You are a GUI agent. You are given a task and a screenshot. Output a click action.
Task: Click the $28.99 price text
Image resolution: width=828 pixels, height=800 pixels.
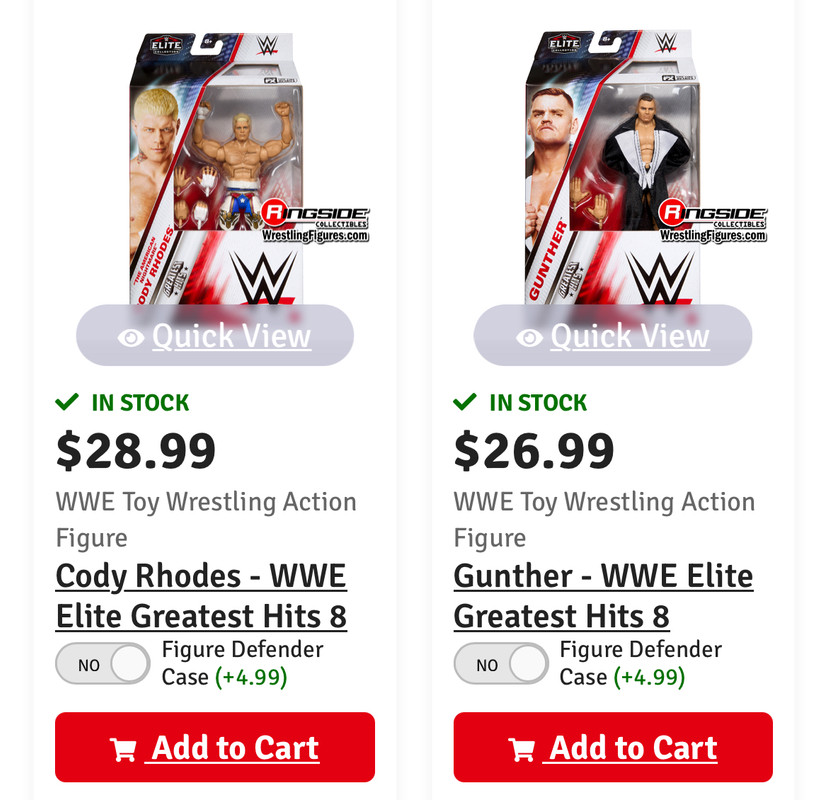click(136, 451)
